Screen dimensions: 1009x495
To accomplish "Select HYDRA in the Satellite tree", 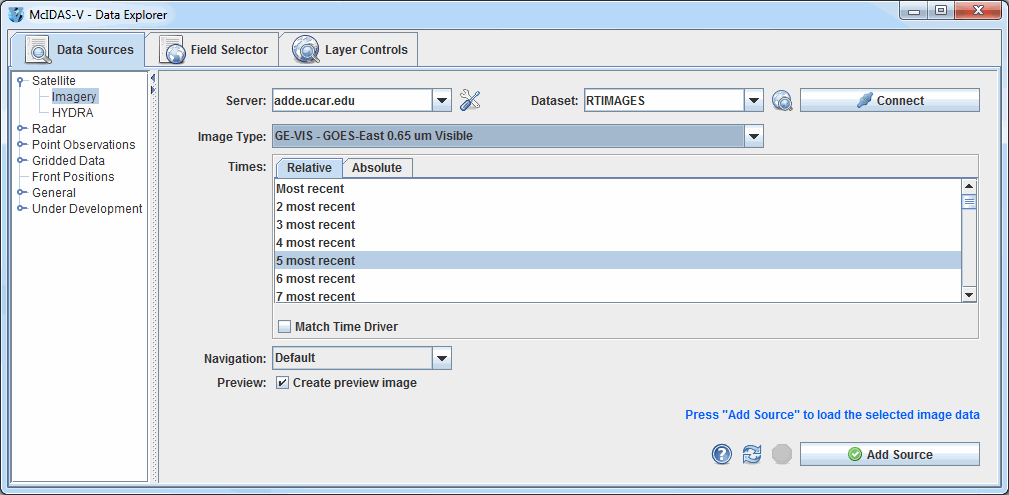I will pyautogui.click(x=73, y=113).
